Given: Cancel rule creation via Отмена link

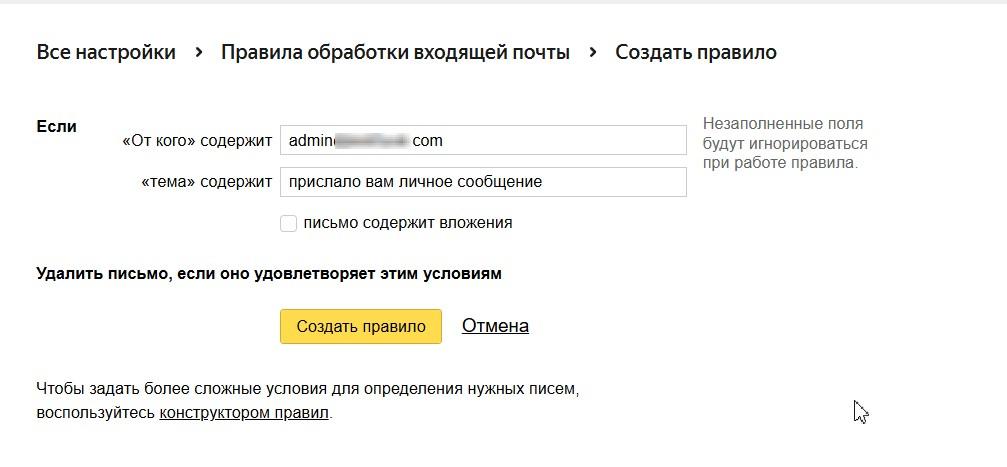Looking at the screenshot, I should tap(495, 326).
